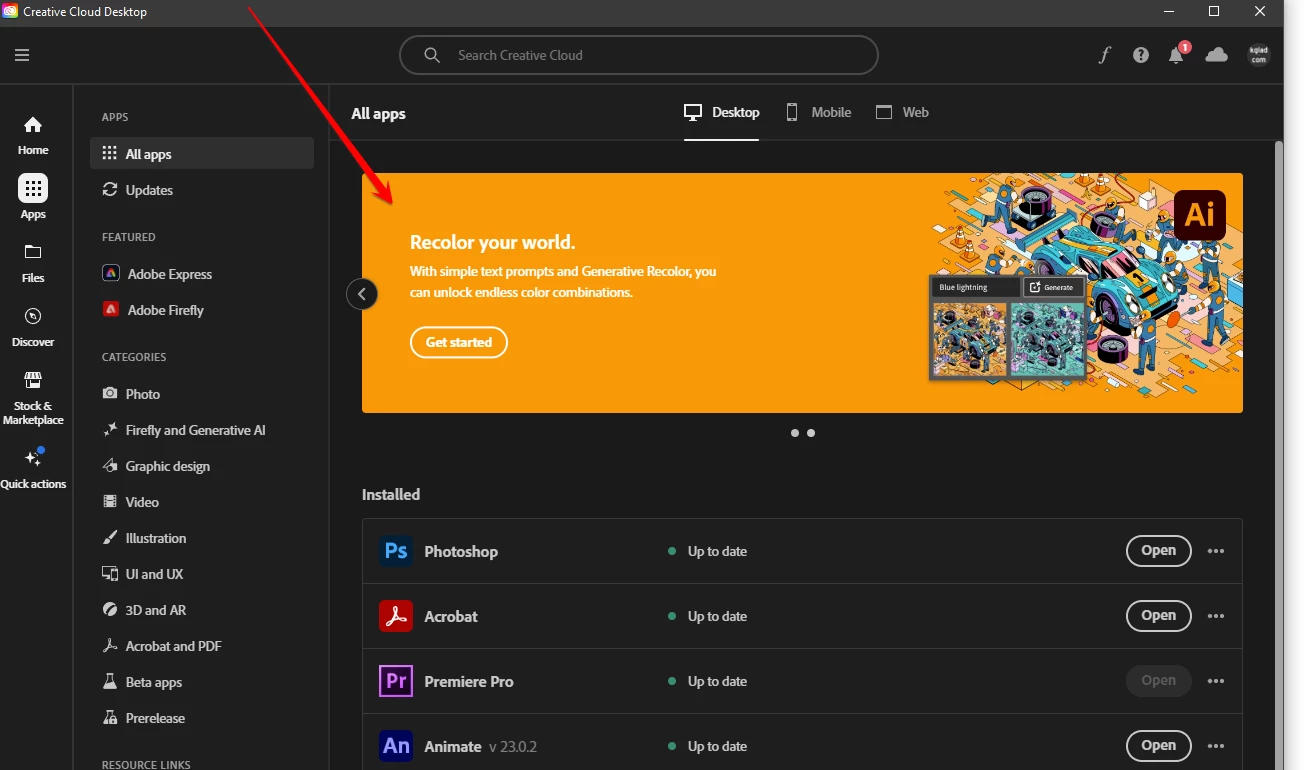Open more options for Photoshop
This screenshot has width=1304, height=770.
[x=1216, y=551]
